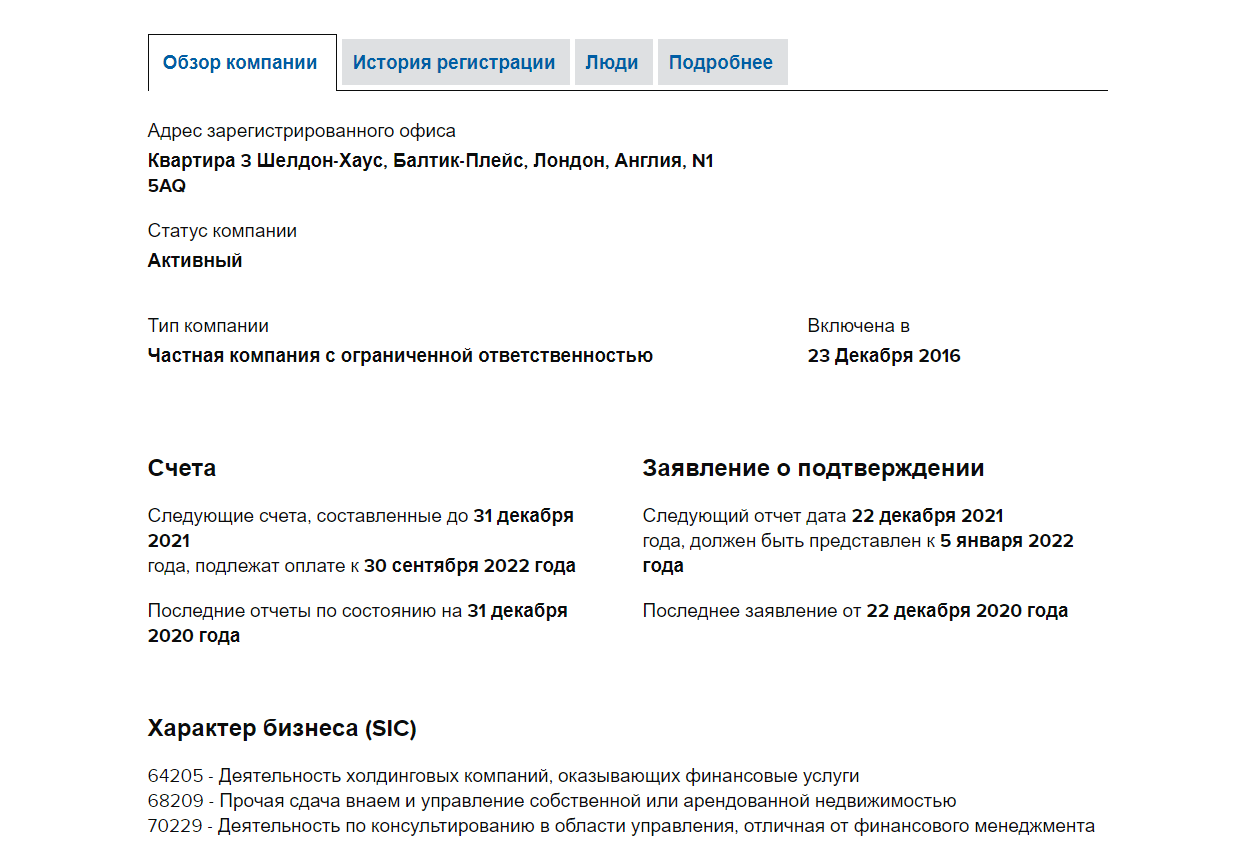Click the 30 сентября 2022 года due date

(470, 565)
